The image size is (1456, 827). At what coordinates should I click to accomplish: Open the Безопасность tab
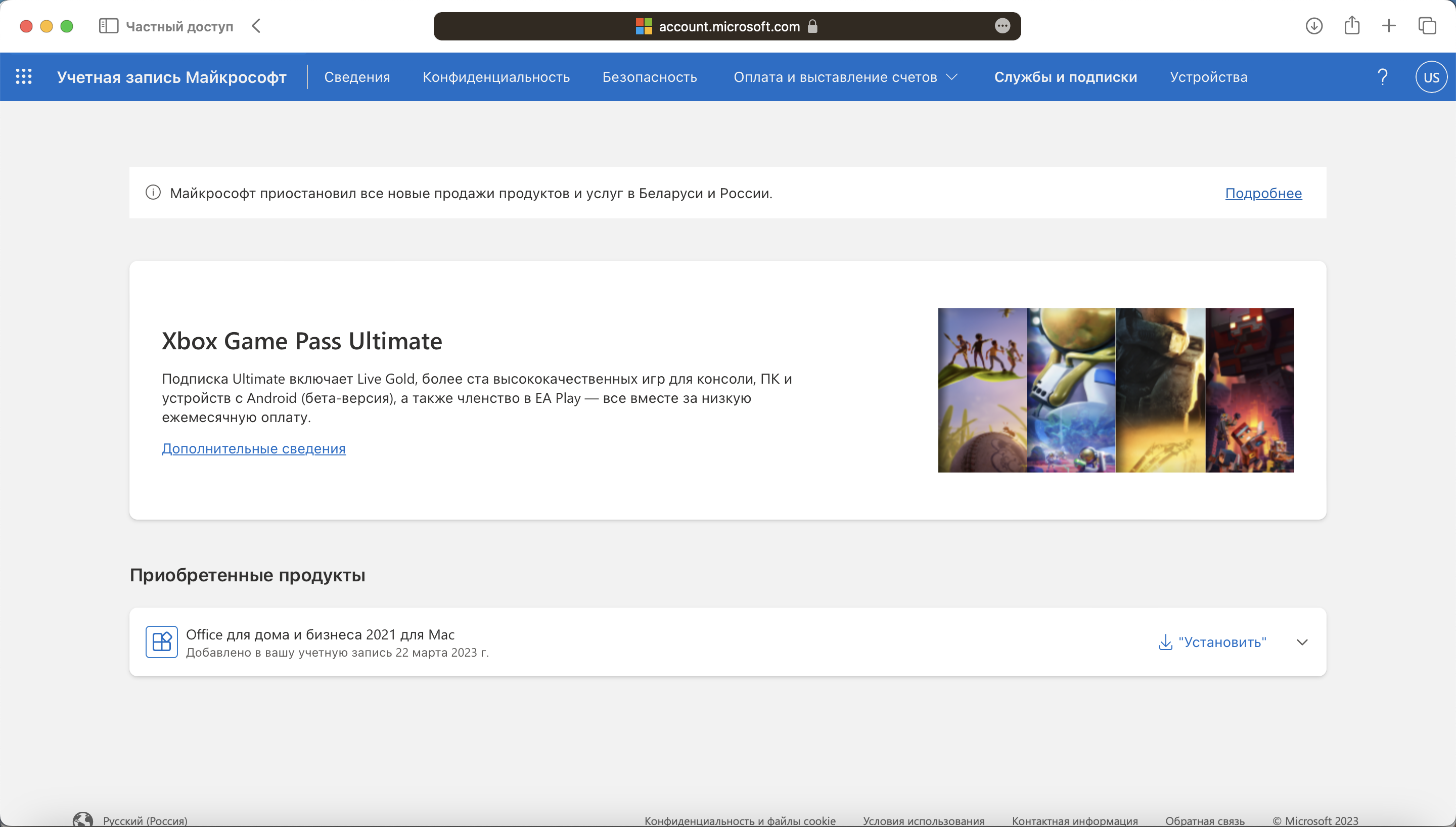pyautogui.click(x=650, y=77)
